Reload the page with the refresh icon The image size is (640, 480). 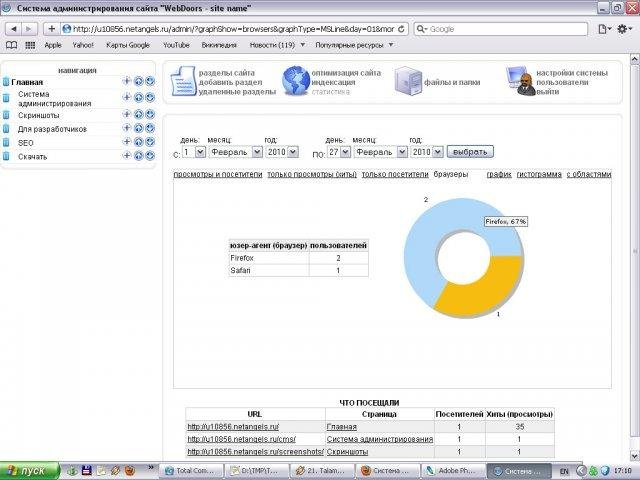401,29
